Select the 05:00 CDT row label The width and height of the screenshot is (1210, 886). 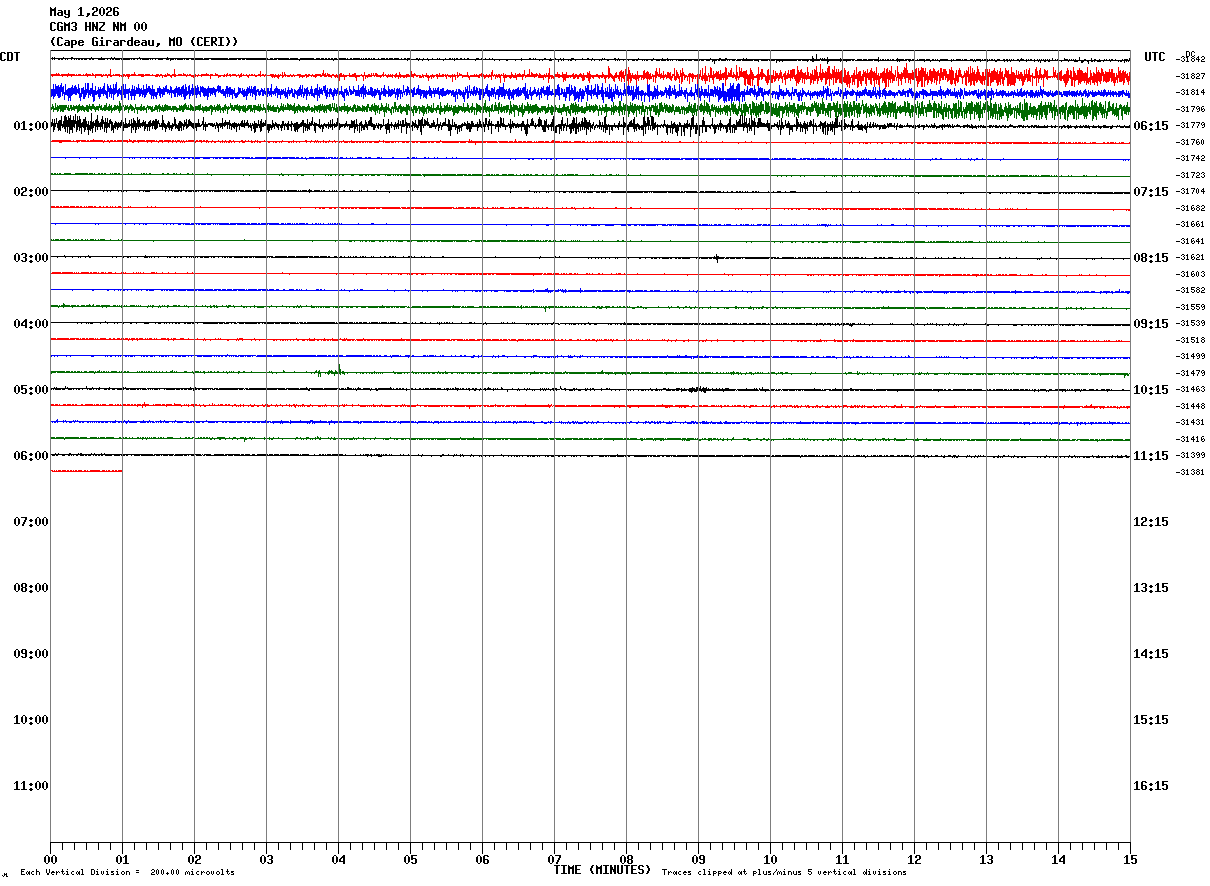pos(31,390)
